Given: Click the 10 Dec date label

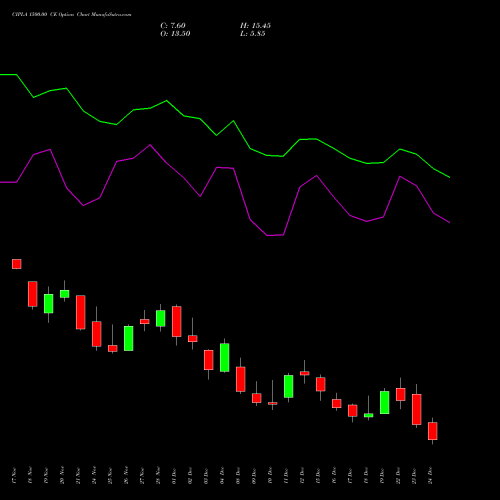Looking at the screenshot, I should 270,476.
